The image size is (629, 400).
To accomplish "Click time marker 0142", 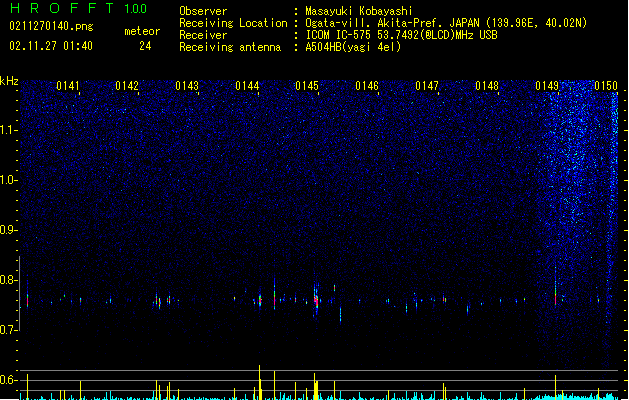I will pyautogui.click(x=127, y=86).
